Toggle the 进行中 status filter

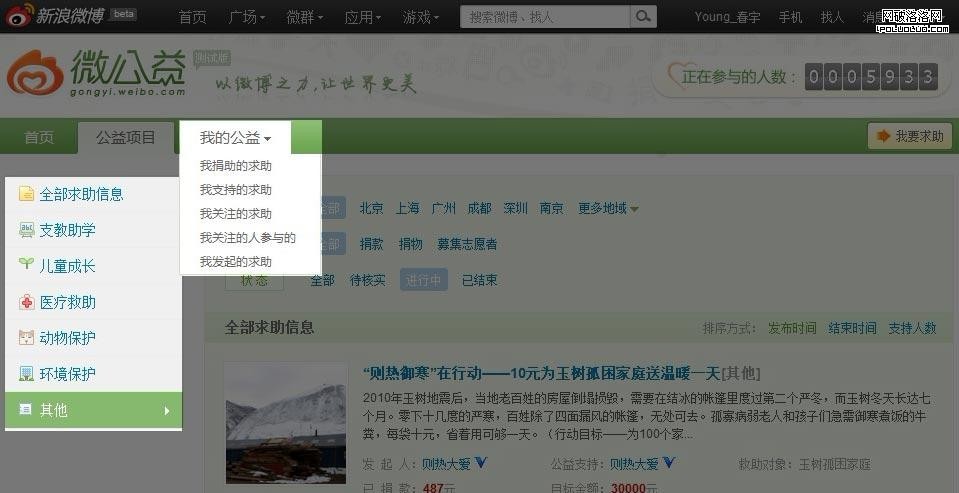[422, 280]
